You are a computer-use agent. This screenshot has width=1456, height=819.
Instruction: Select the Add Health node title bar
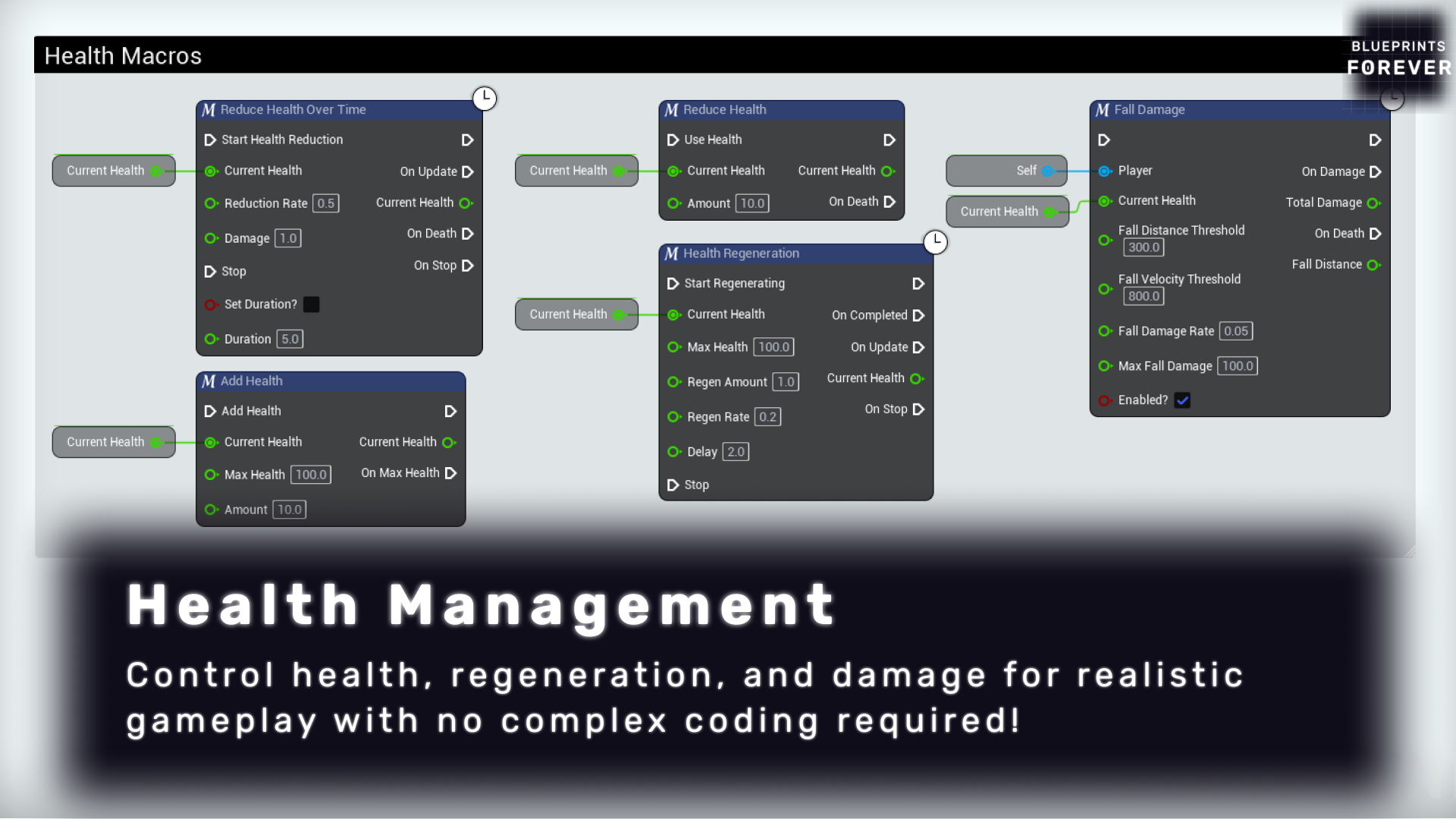[x=331, y=381]
